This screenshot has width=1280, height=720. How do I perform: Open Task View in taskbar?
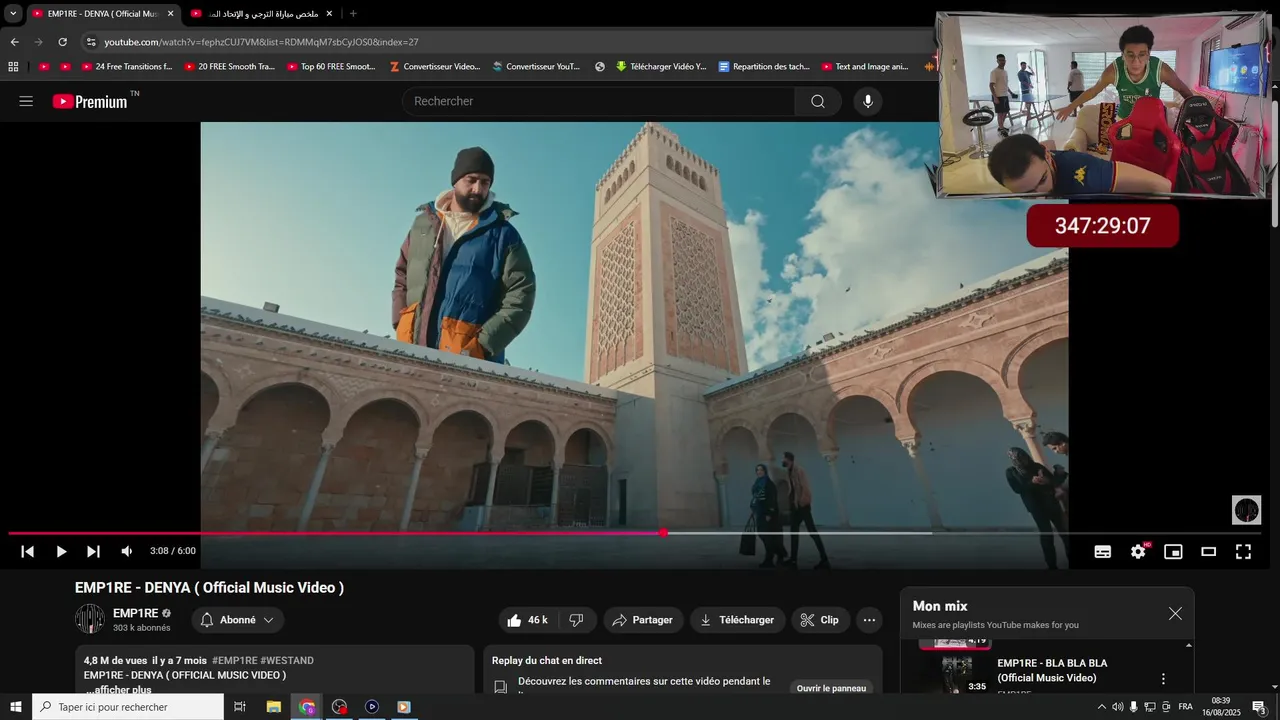click(240, 707)
